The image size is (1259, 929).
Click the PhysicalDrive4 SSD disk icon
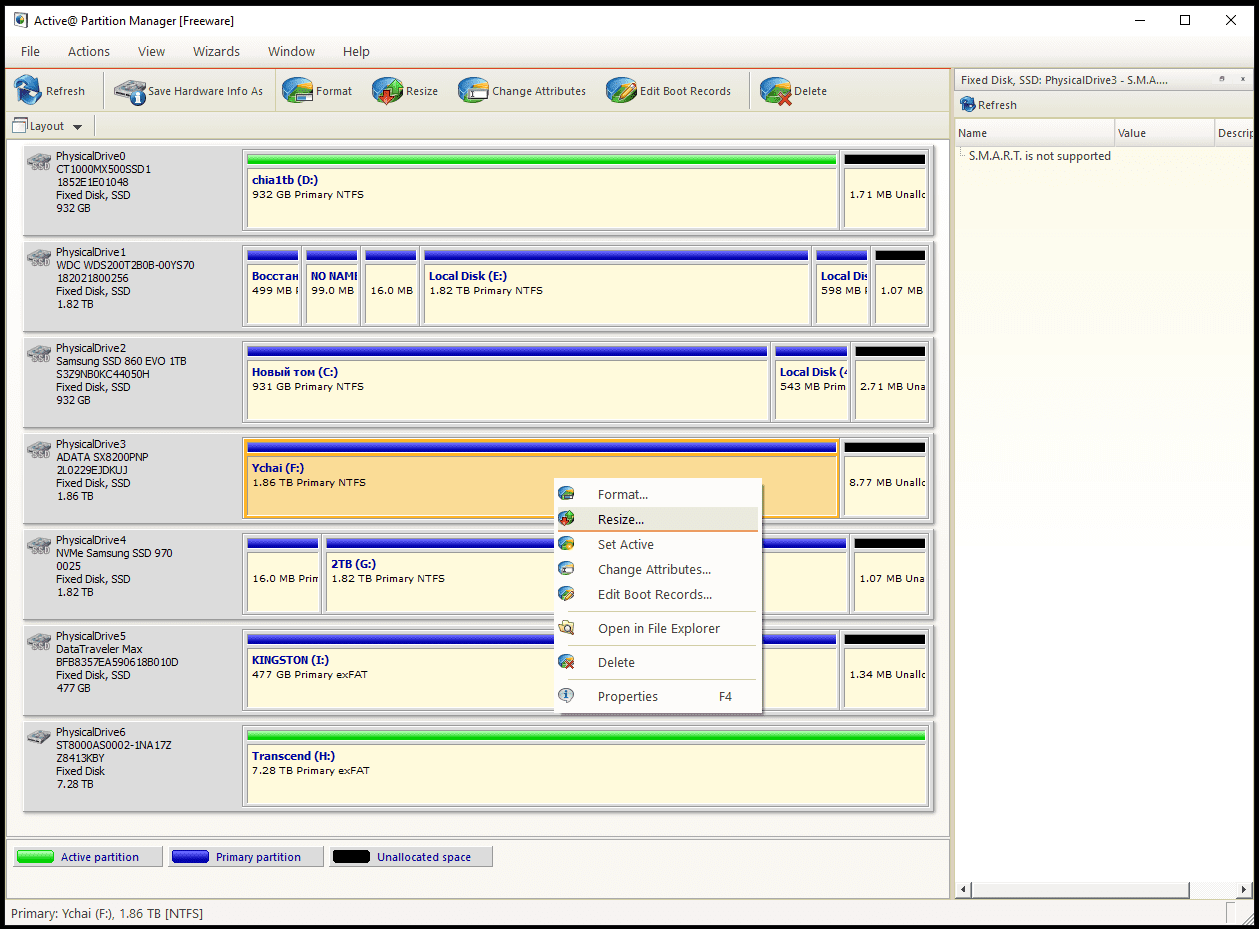tap(39, 545)
